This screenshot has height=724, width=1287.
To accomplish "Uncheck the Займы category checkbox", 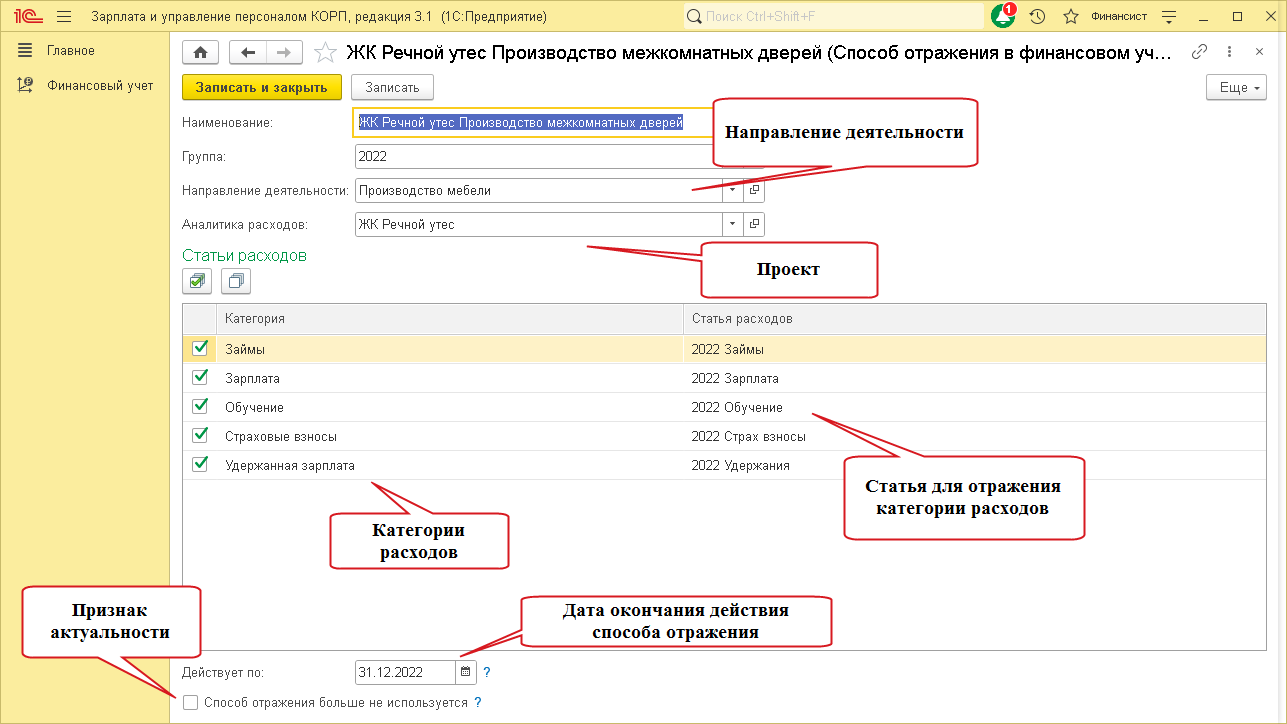I will tap(200, 349).
